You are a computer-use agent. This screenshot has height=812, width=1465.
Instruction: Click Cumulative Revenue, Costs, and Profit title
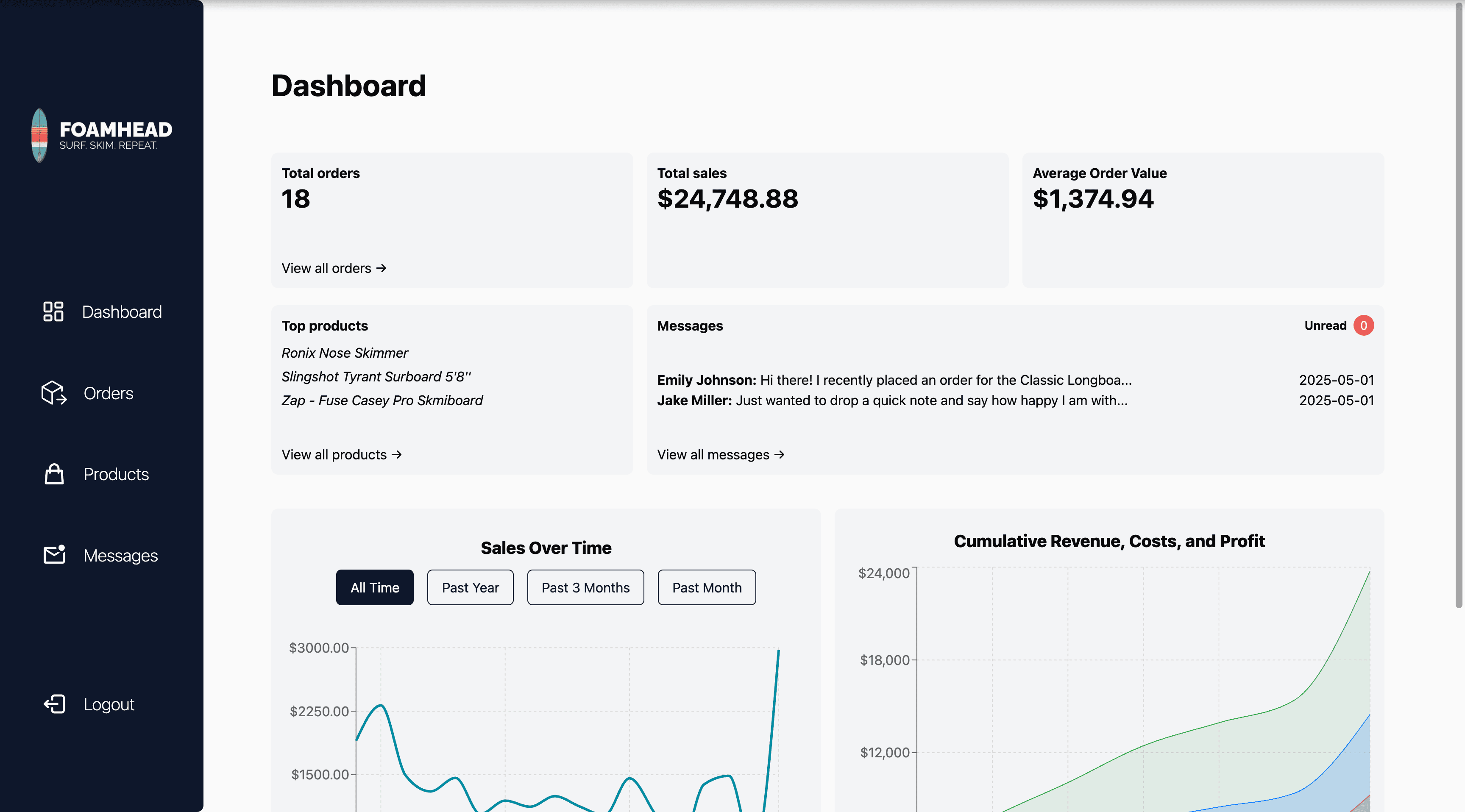point(1109,541)
